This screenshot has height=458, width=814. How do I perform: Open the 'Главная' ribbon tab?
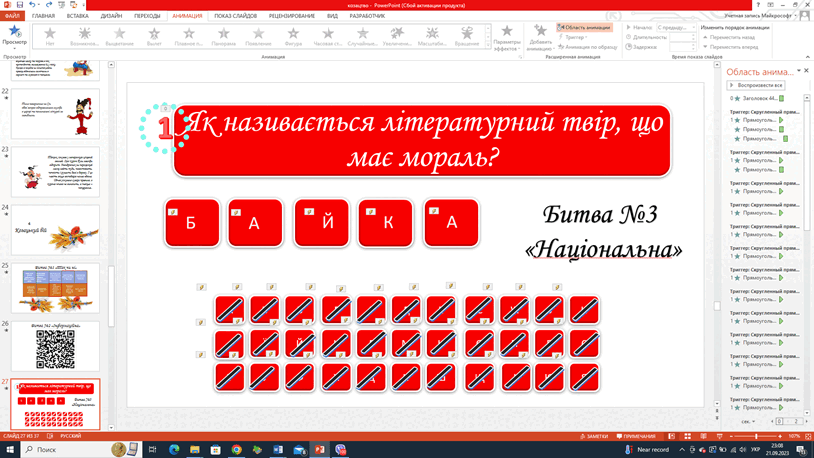(x=43, y=16)
